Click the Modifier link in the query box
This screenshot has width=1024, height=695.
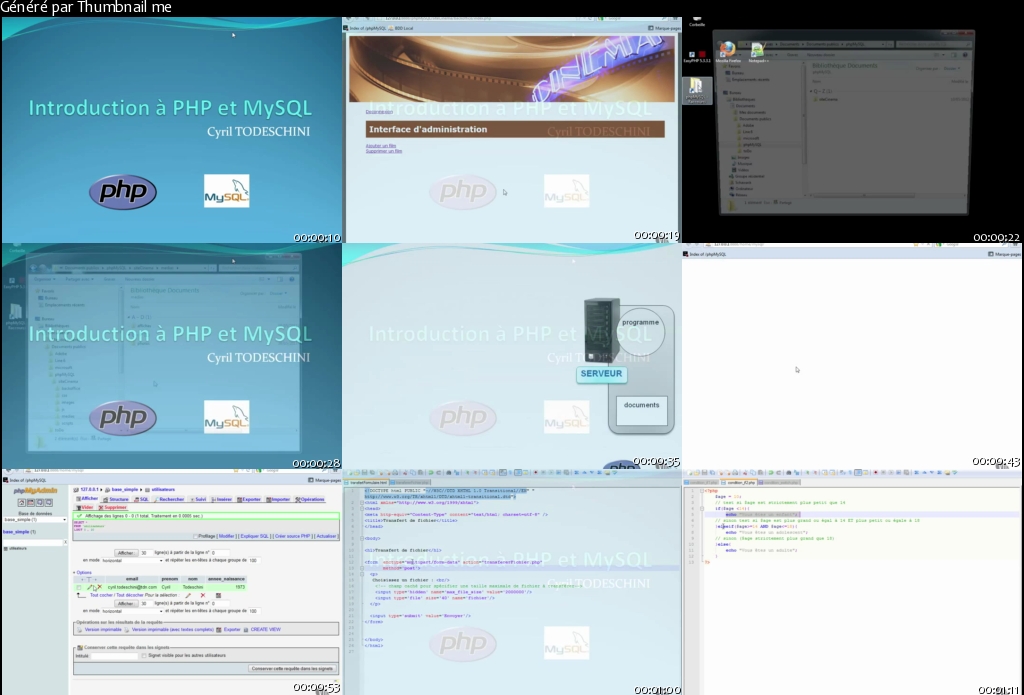[227, 536]
